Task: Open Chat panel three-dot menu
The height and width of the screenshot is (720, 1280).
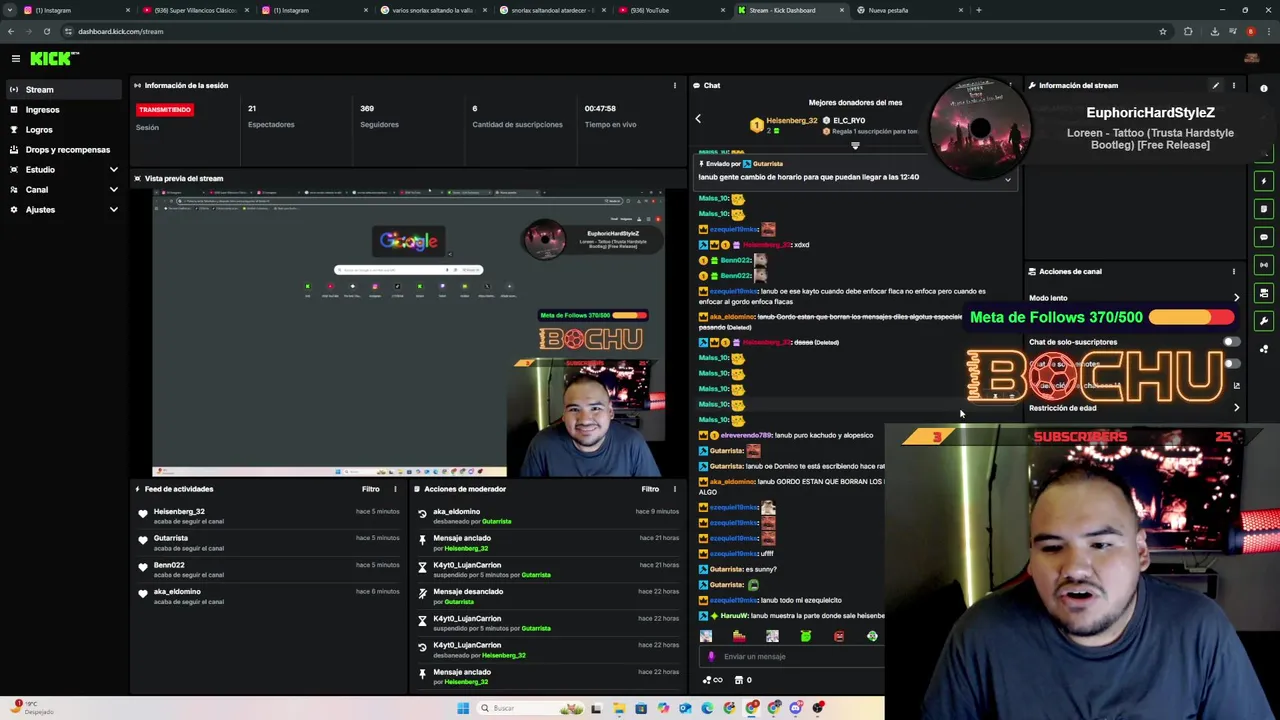Action: click(1010, 85)
